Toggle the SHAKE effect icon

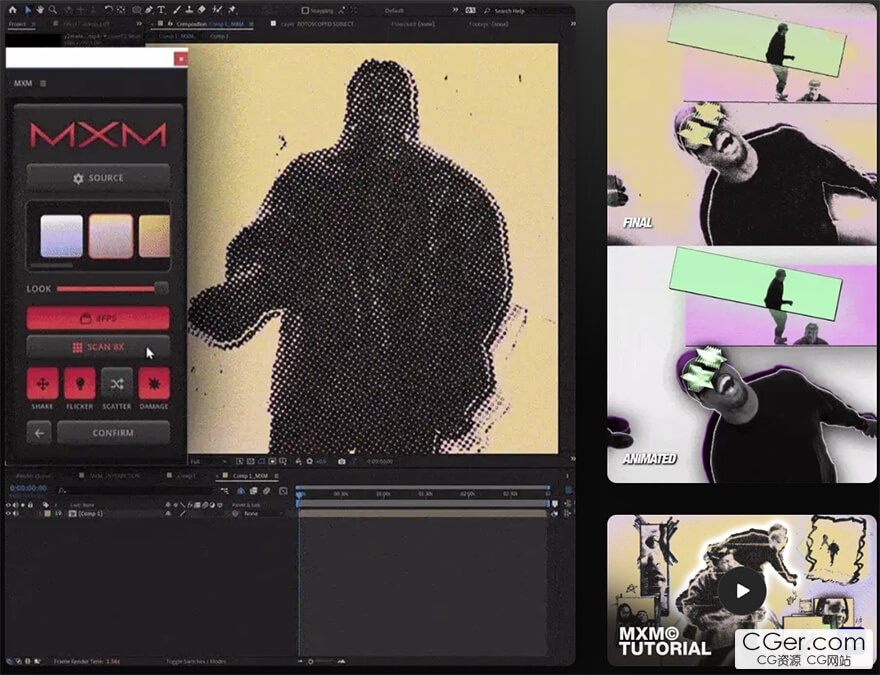43,384
